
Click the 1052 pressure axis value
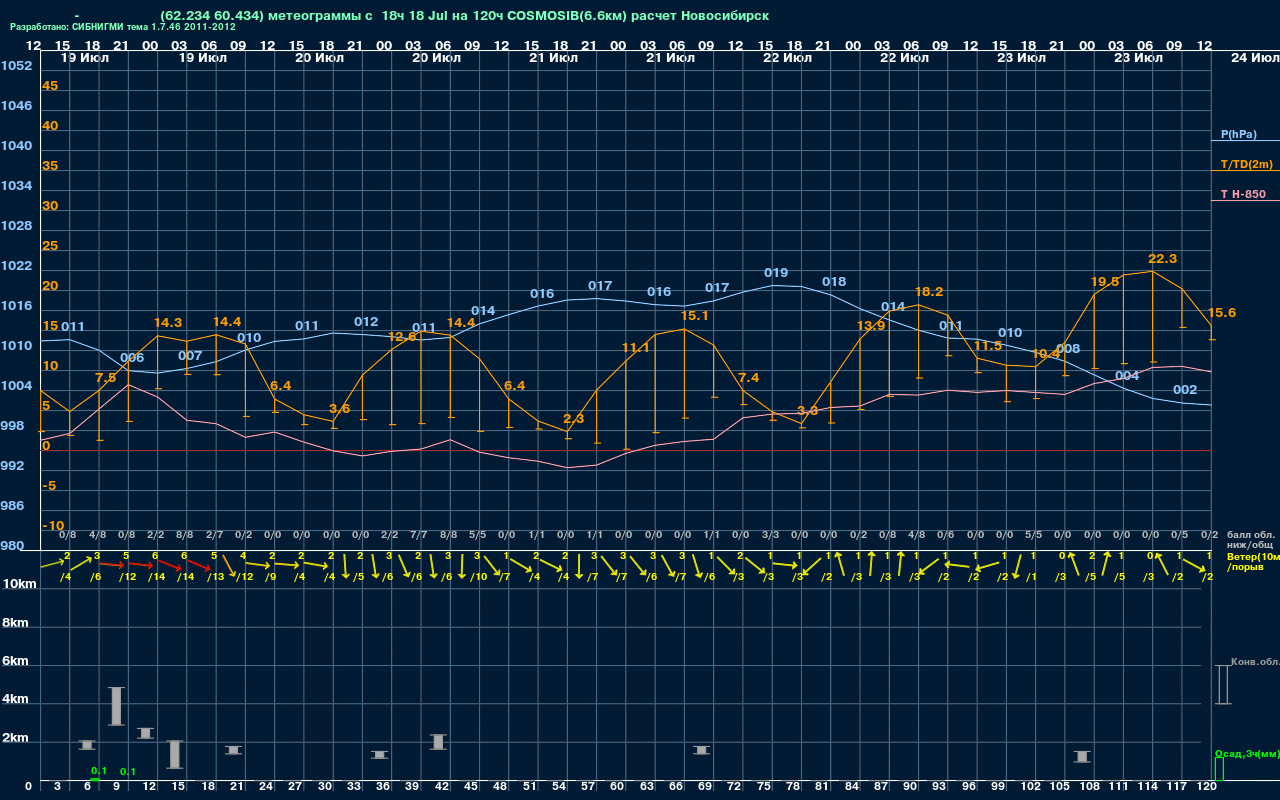tap(16, 66)
